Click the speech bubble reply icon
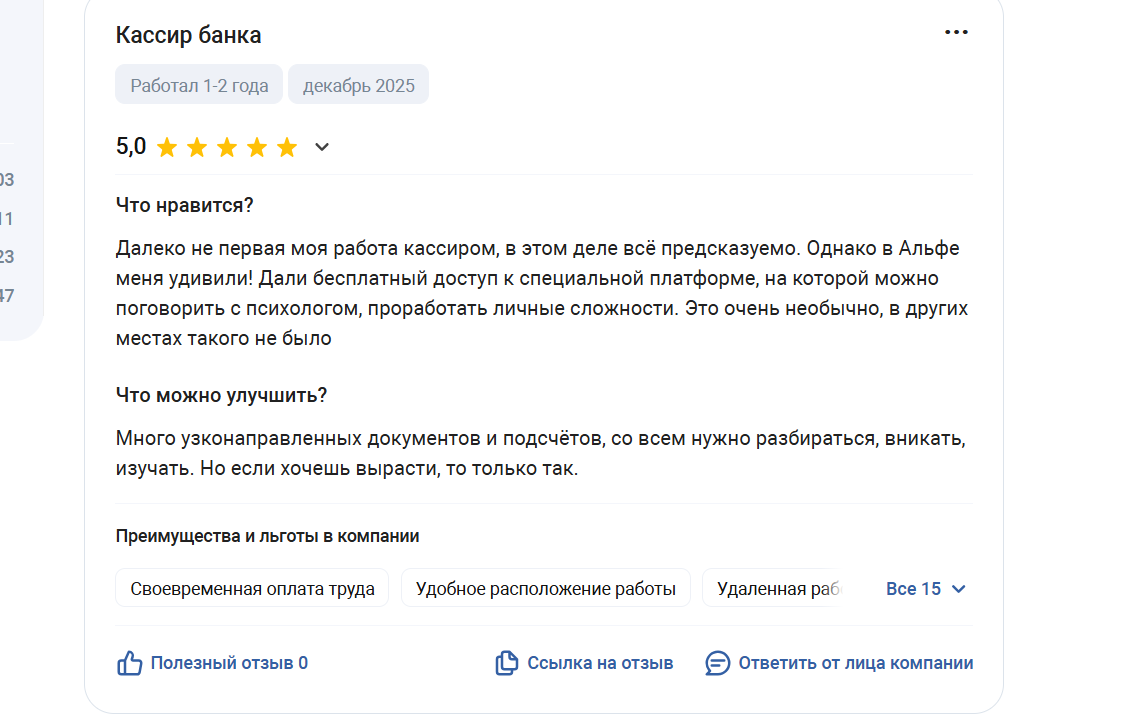 point(718,663)
